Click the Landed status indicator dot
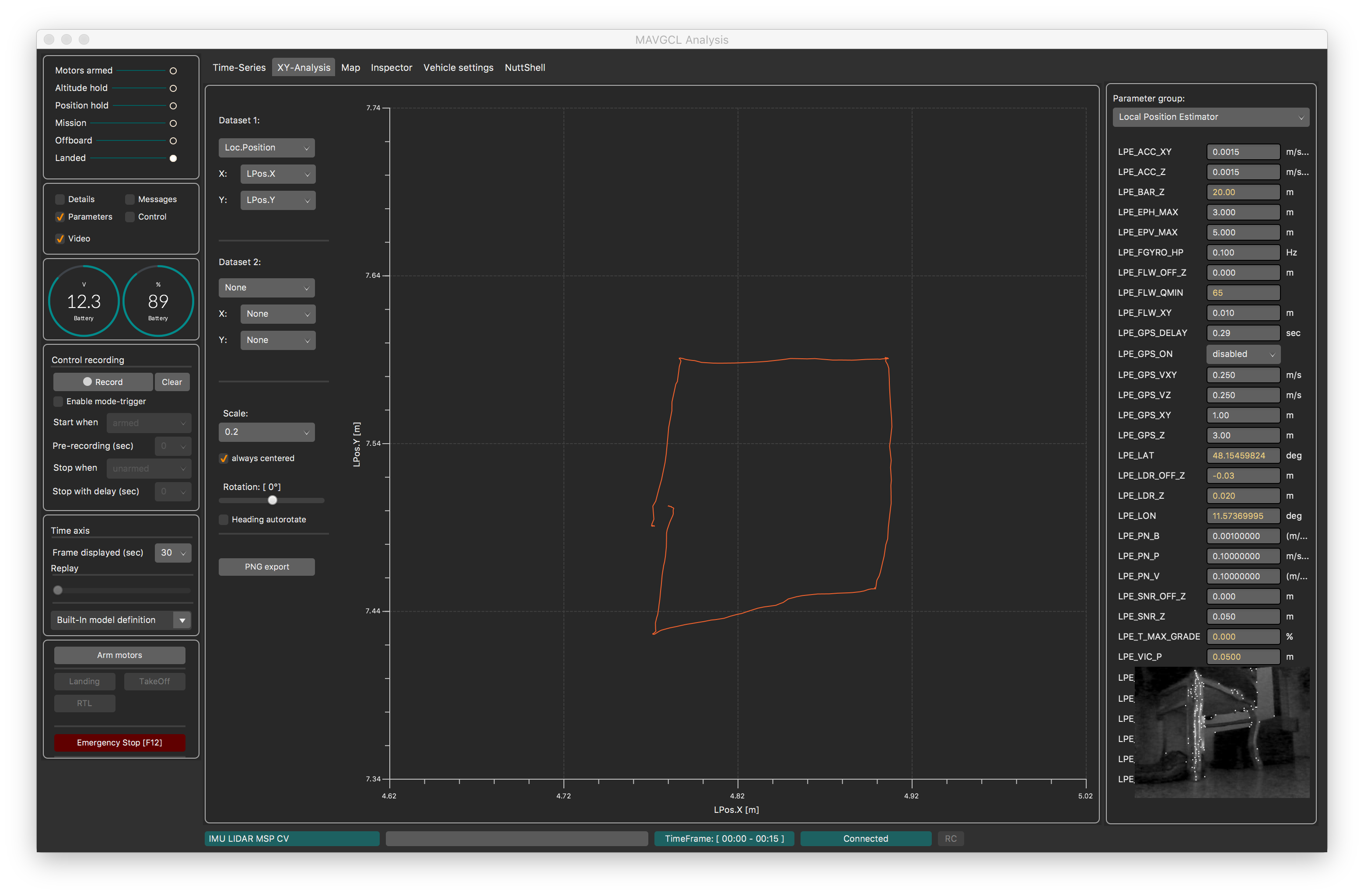The width and height of the screenshot is (1364, 896). (173, 158)
